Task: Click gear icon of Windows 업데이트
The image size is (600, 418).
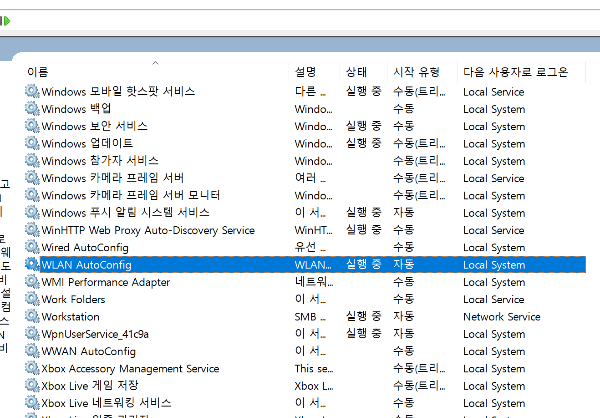Action: [x=32, y=143]
